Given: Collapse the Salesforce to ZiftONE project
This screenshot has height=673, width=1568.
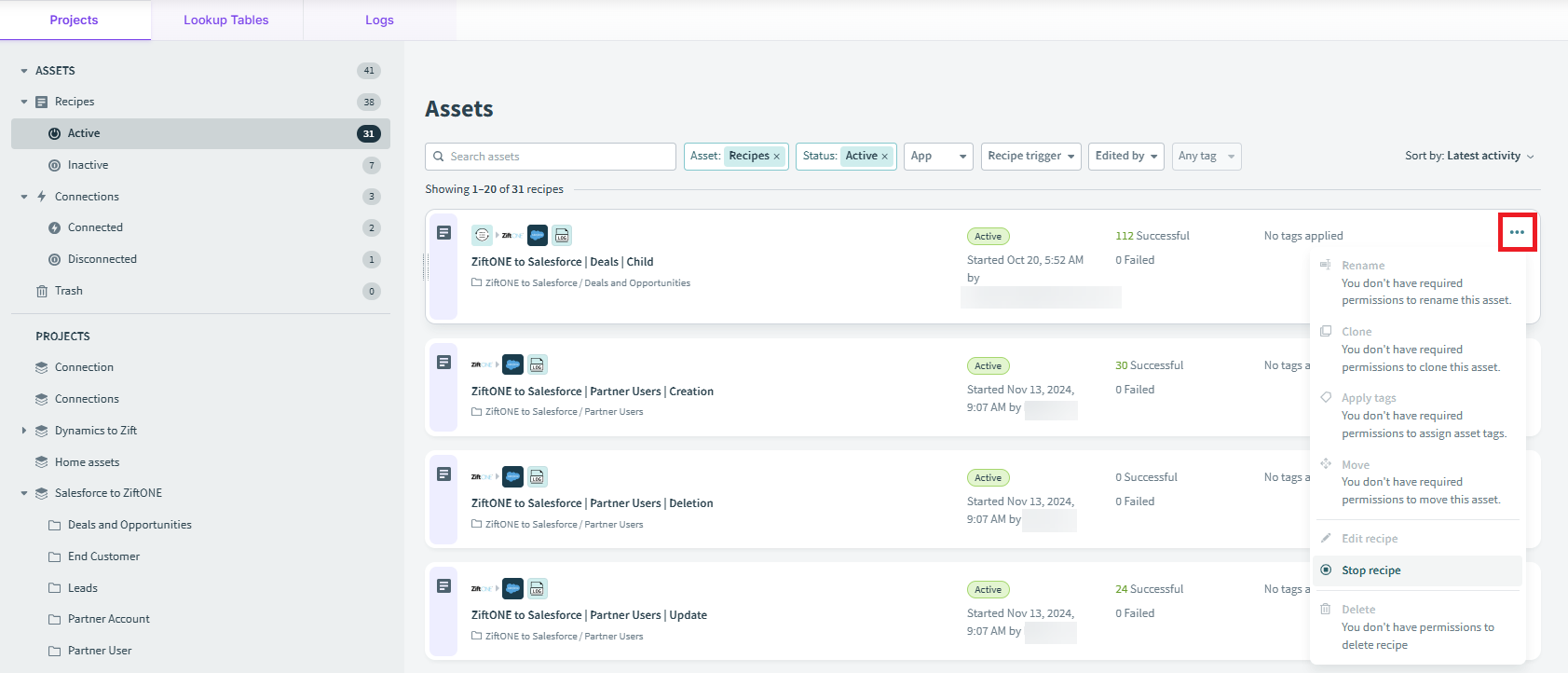Looking at the screenshot, I should click(x=24, y=493).
